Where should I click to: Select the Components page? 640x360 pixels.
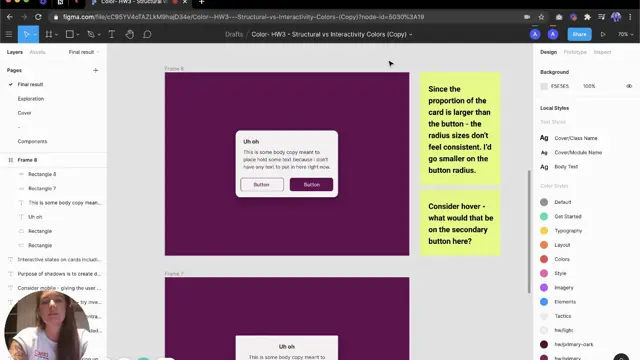pyautogui.click(x=32, y=142)
